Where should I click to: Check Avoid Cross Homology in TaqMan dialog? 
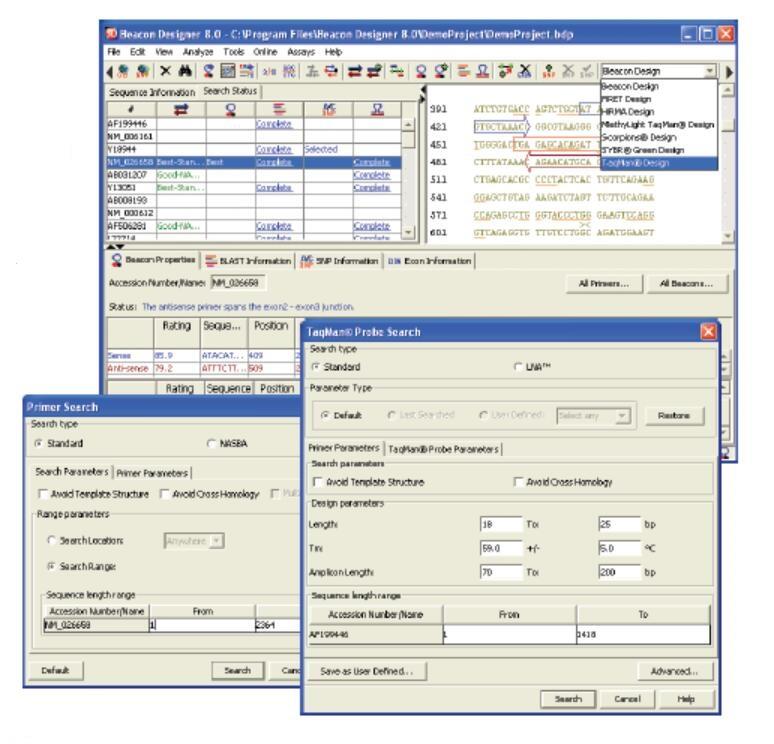[518, 482]
